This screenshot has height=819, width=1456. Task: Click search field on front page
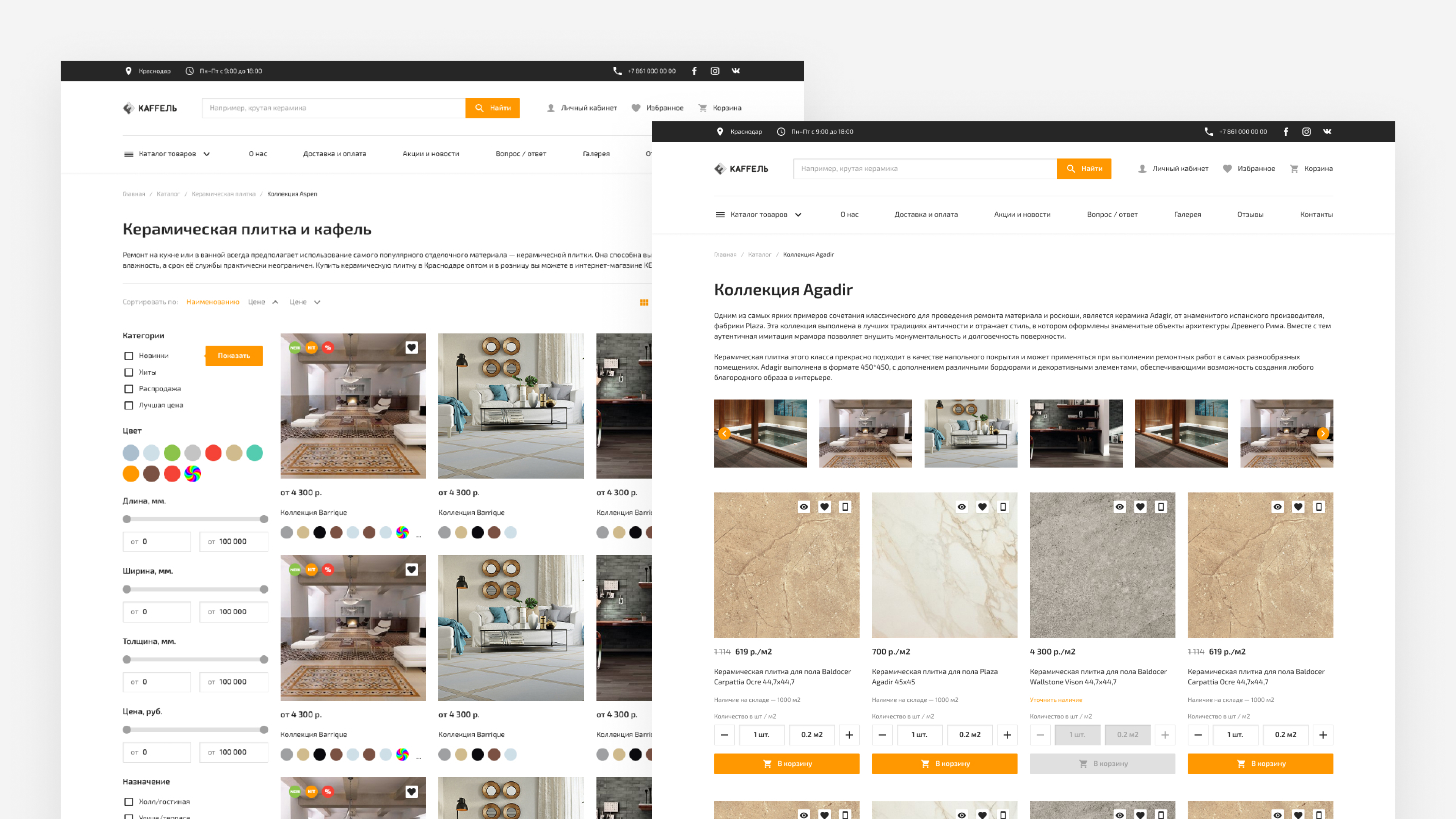[x=925, y=169]
